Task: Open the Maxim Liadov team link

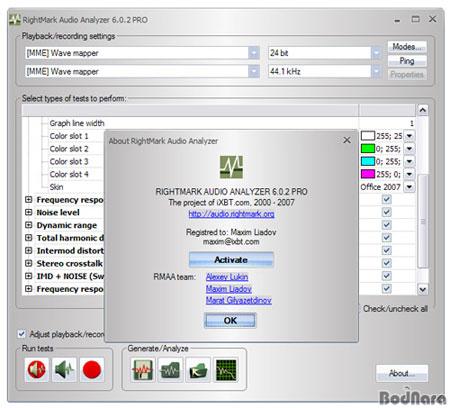Action: click(x=229, y=289)
